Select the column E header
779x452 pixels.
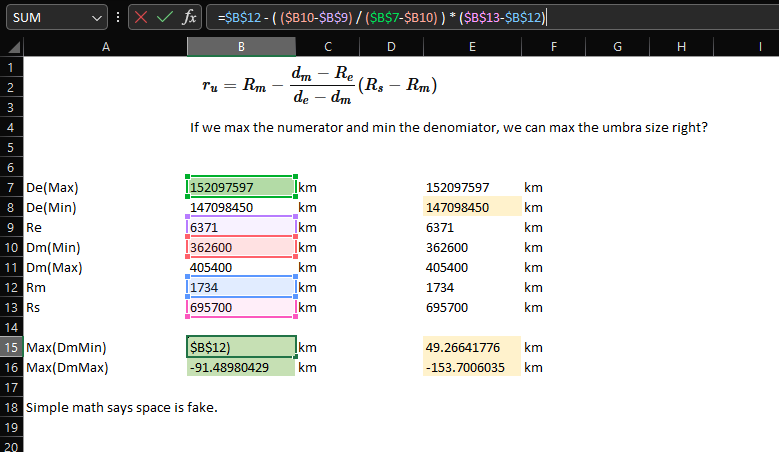(471, 47)
